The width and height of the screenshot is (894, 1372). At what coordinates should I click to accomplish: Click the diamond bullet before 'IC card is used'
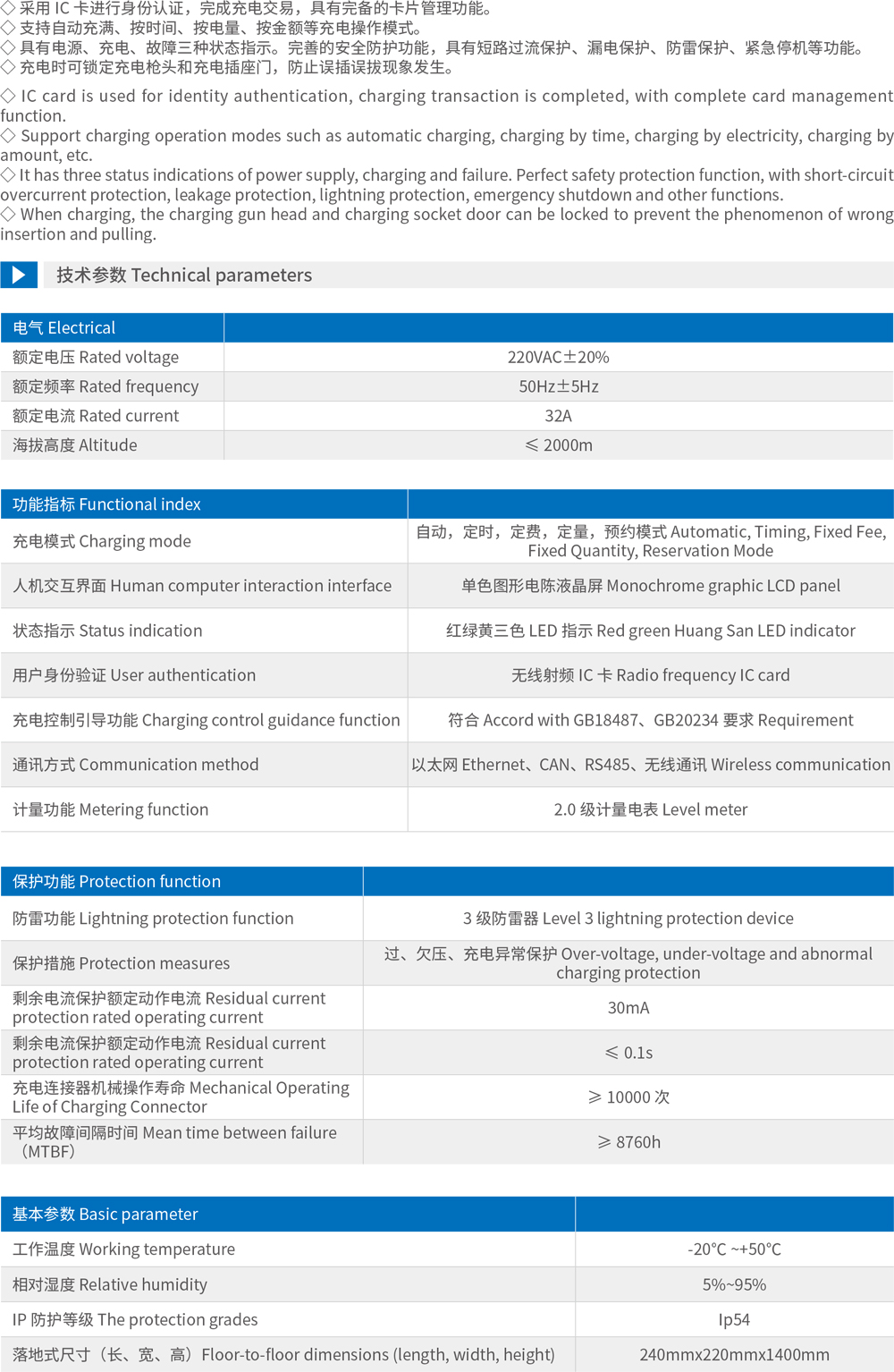8,96
